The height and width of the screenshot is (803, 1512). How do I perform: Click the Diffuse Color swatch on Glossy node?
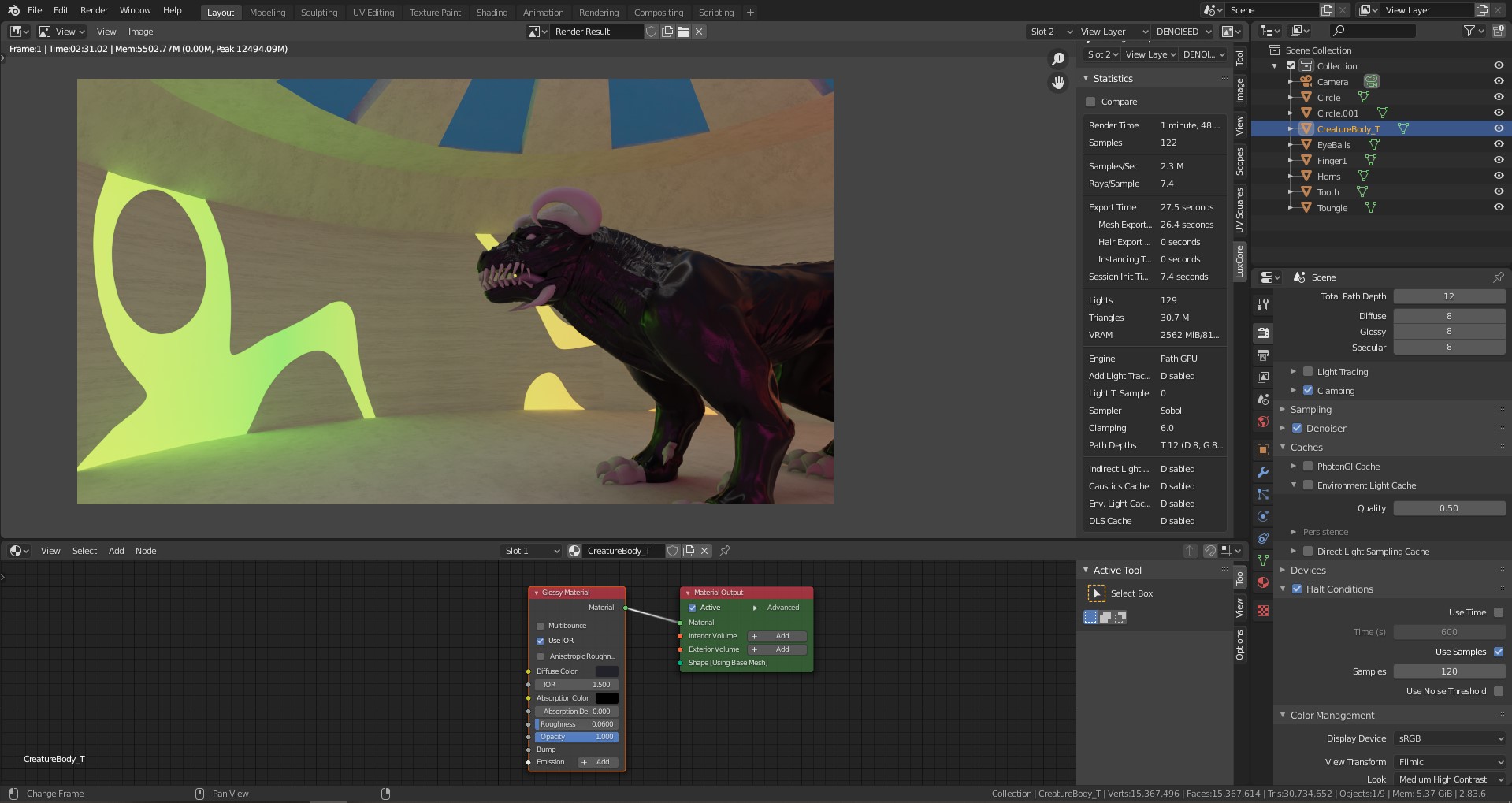pyautogui.click(x=606, y=671)
